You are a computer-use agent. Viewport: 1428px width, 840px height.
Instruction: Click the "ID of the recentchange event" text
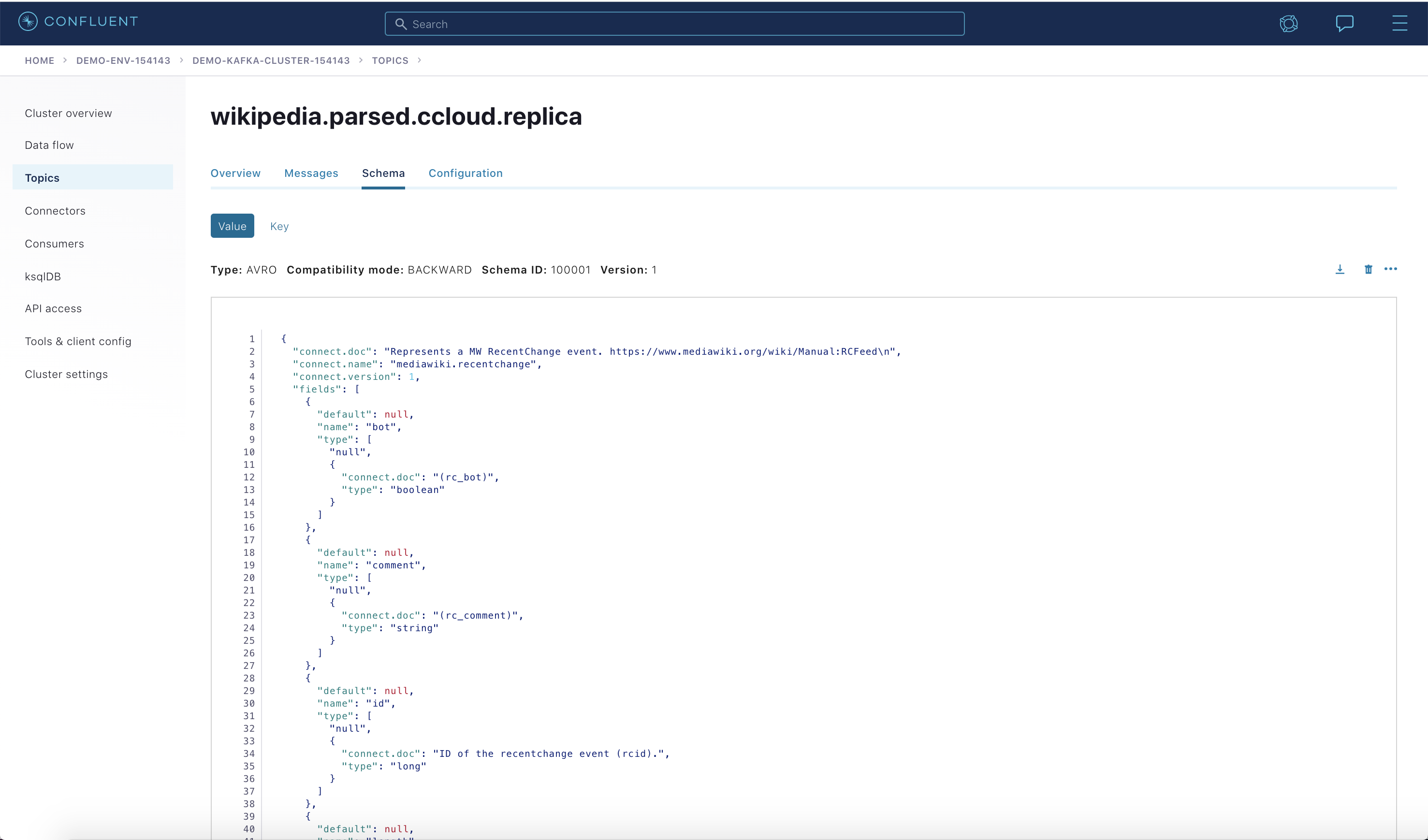click(524, 754)
